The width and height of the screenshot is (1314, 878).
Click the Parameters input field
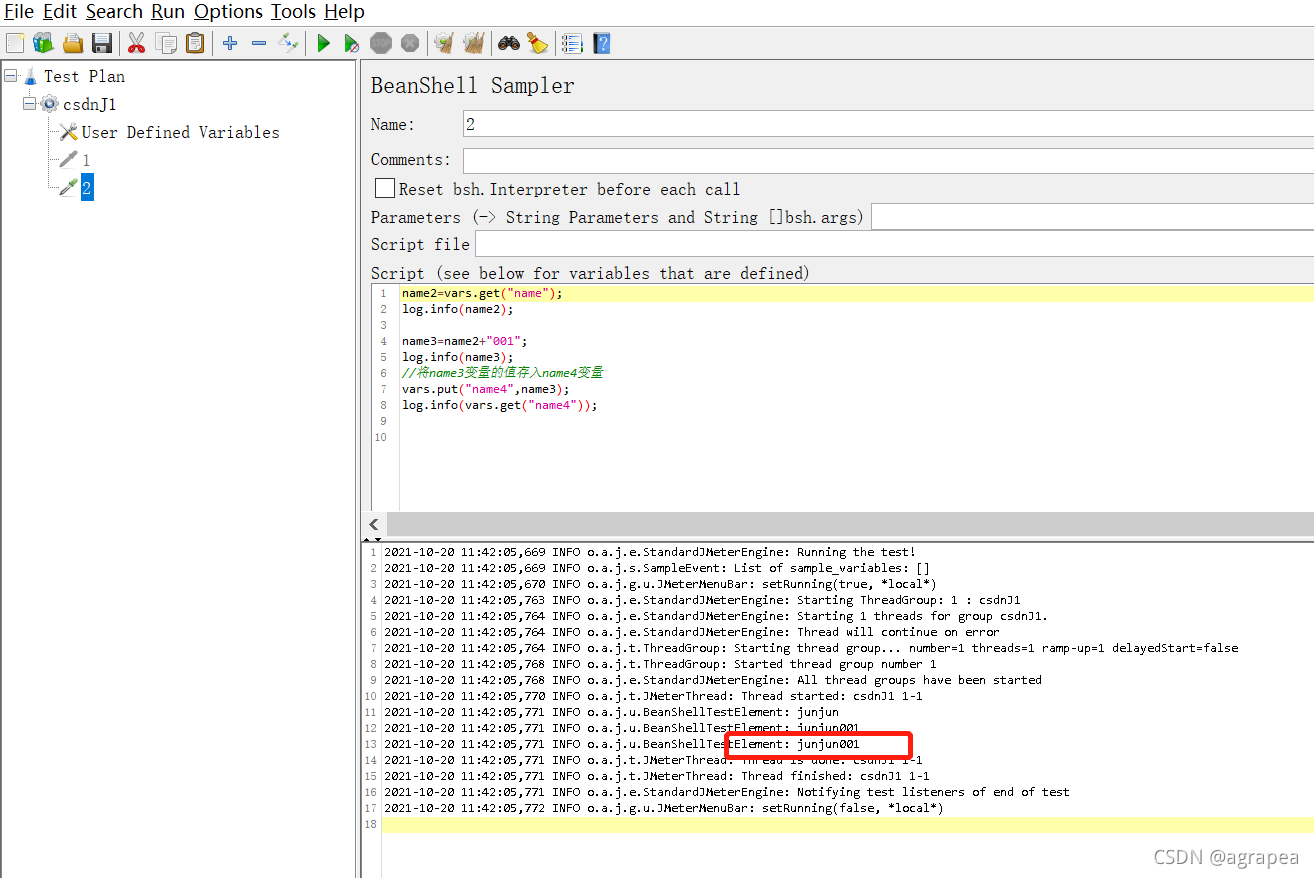pyautogui.click(x=1092, y=217)
